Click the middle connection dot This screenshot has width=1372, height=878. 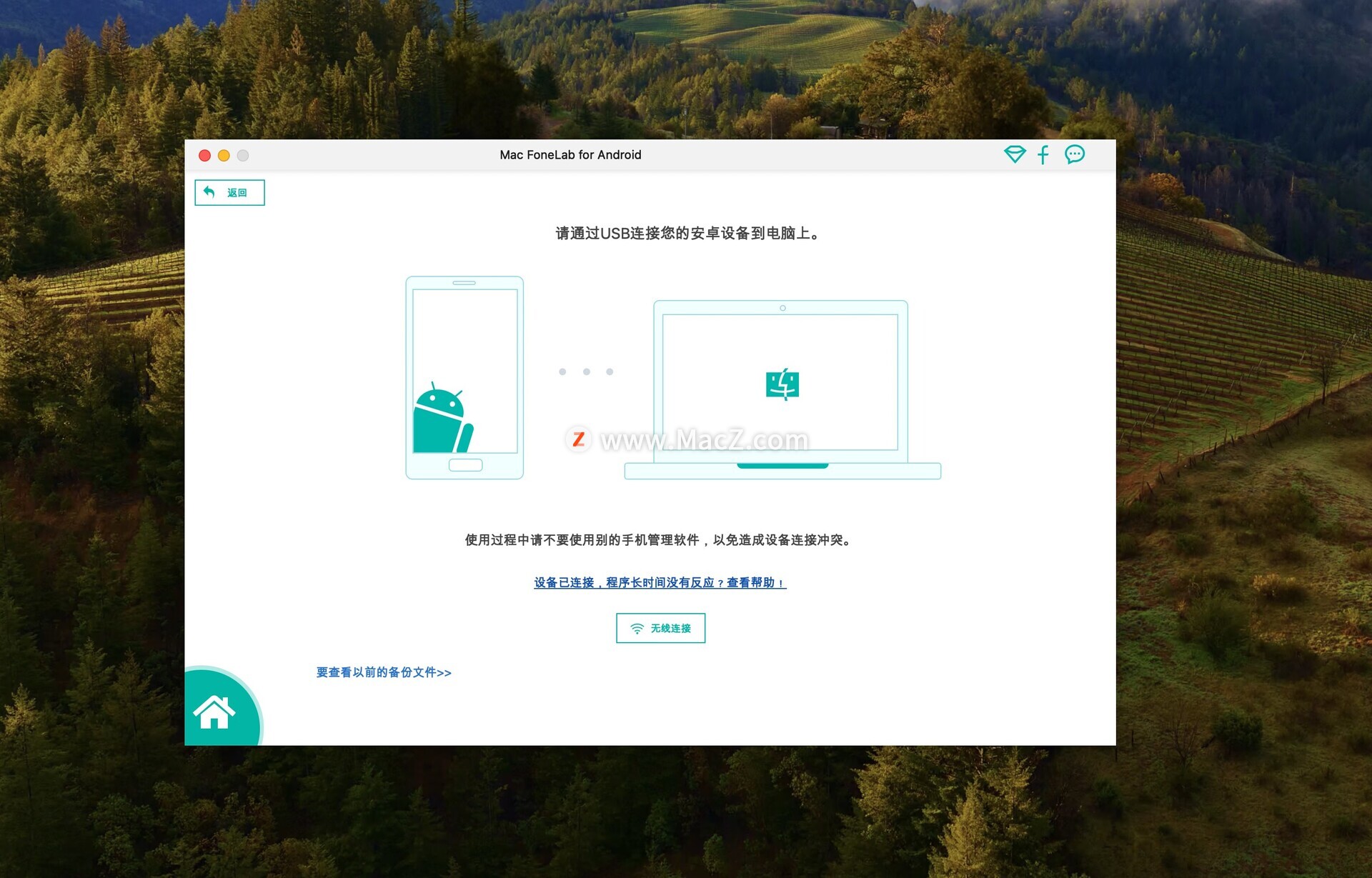click(586, 371)
